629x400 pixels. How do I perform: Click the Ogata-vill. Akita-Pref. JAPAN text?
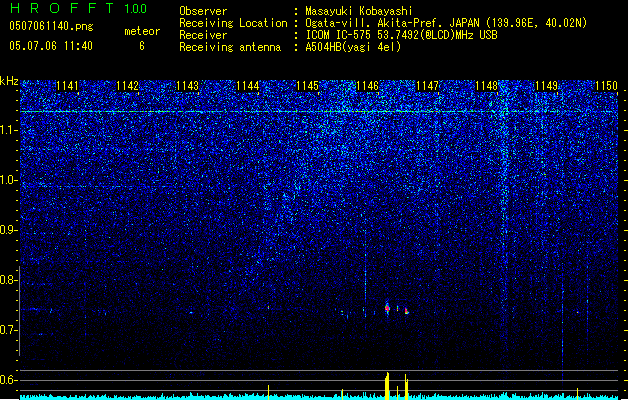pyautogui.click(x=393, y=23)
